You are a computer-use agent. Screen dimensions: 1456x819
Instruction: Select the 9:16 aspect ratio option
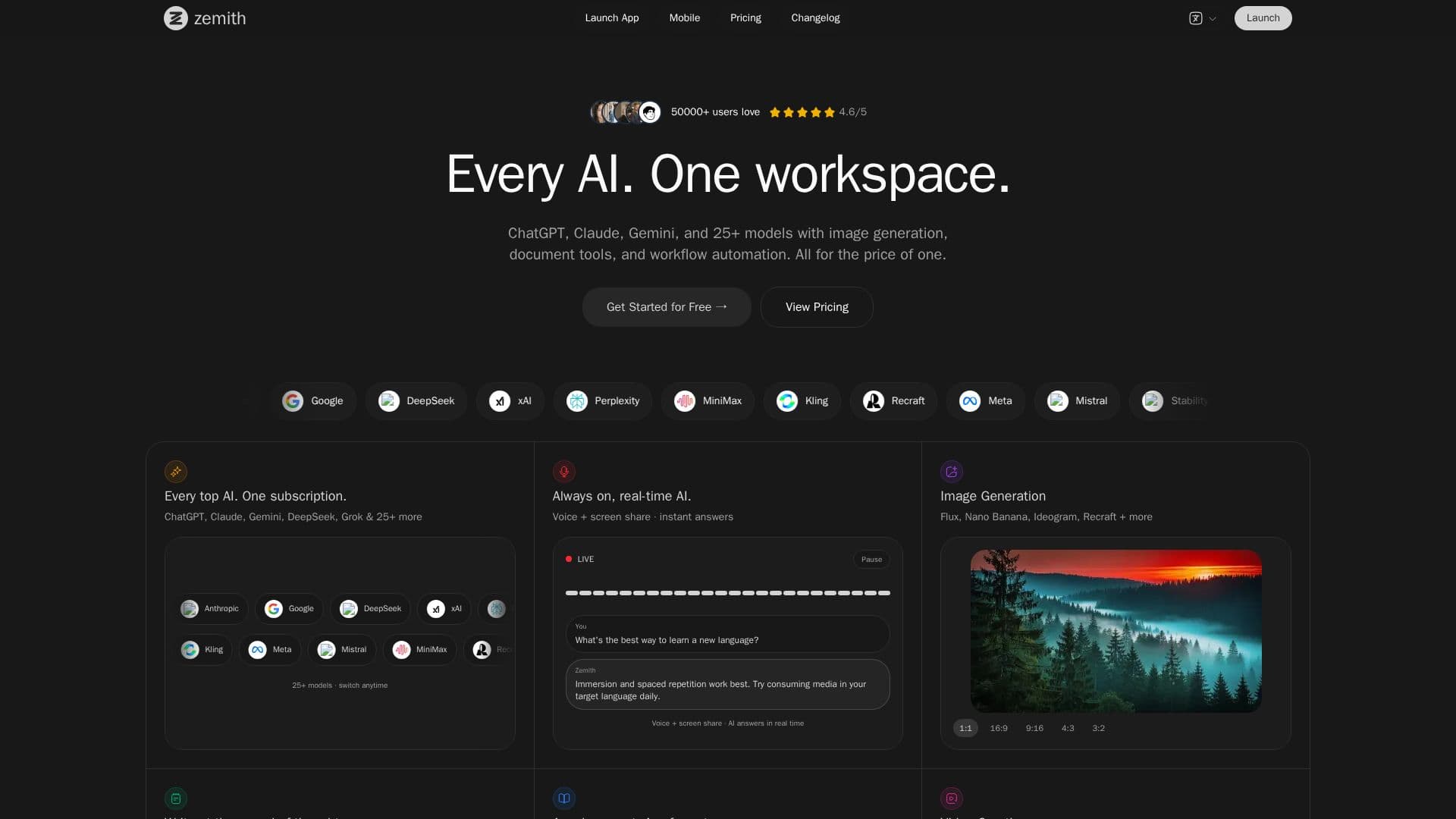point(1034,728)
